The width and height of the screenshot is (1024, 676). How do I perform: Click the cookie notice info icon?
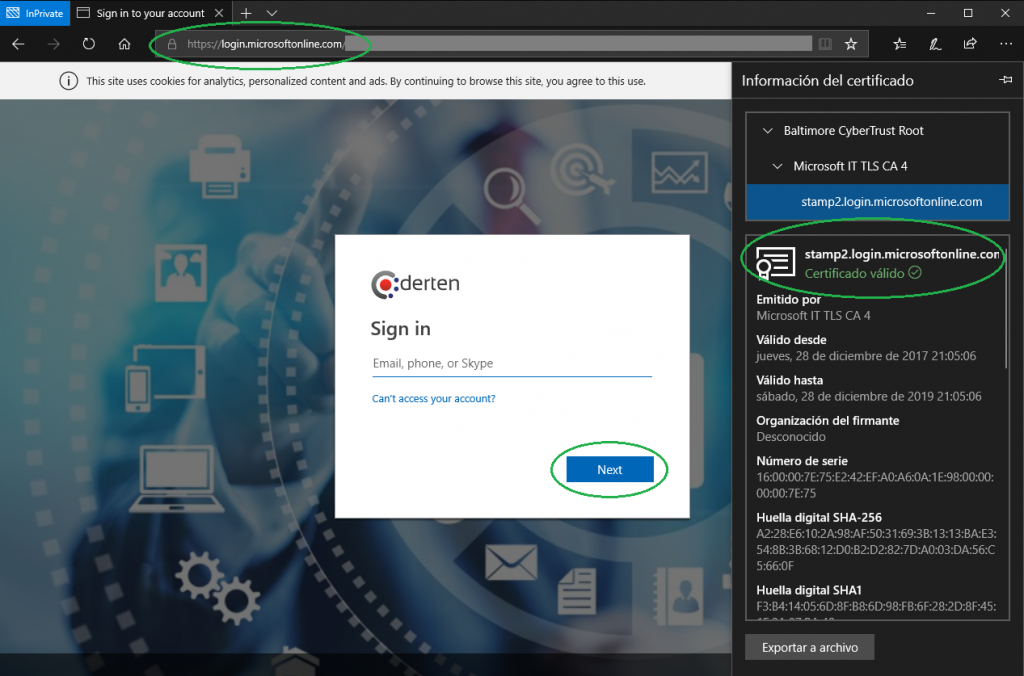tap(68, 81)
